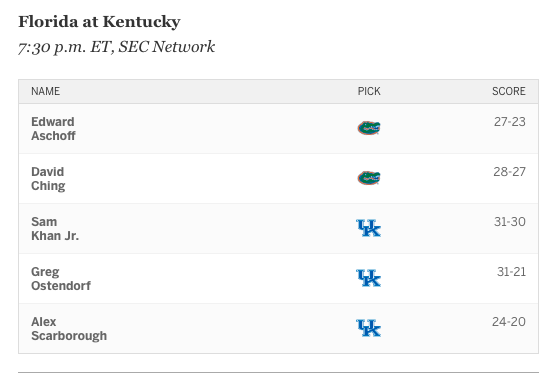Open Sam Khan Jr.'s name
The image size is (556, 381).
pos(55,228)
